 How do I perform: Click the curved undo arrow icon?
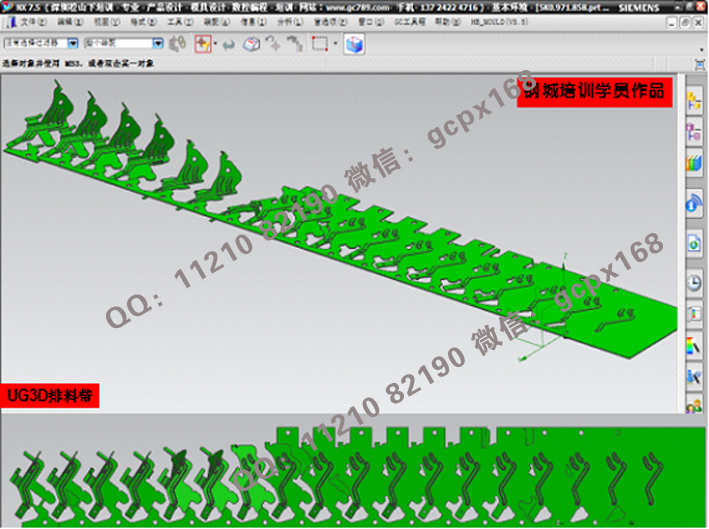tap(228, 44)
